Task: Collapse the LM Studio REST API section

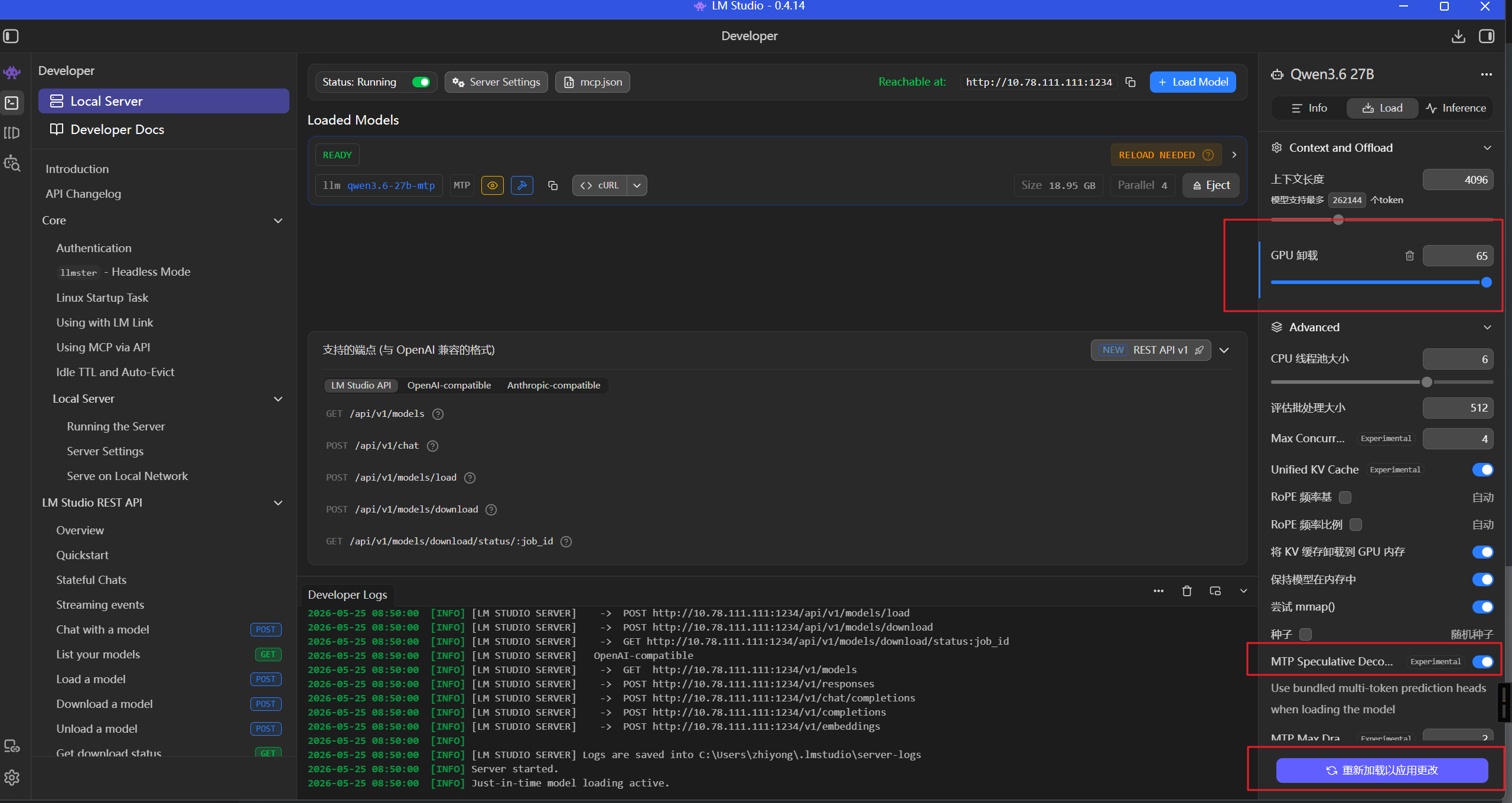Action: coord(278,503)
